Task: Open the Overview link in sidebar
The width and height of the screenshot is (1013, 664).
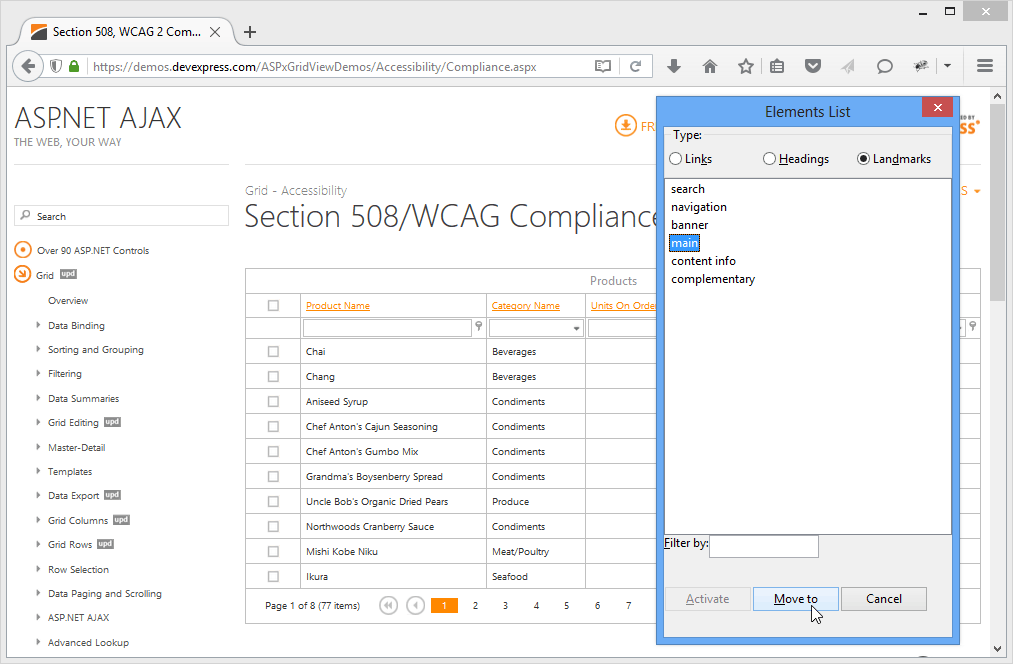Action: [x=68, y=300]
